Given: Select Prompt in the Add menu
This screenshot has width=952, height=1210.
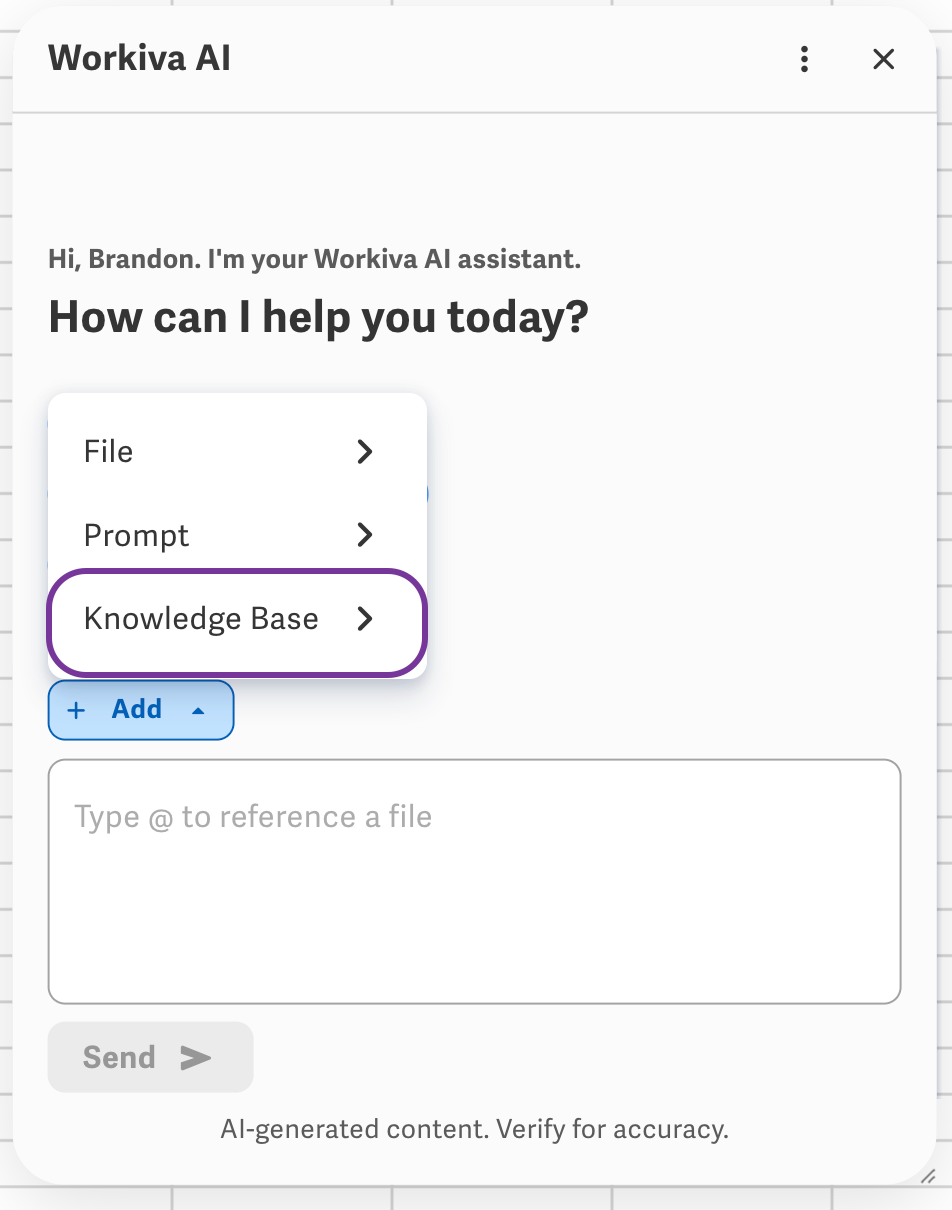Looking at the screenshot, I should (238, 535).
